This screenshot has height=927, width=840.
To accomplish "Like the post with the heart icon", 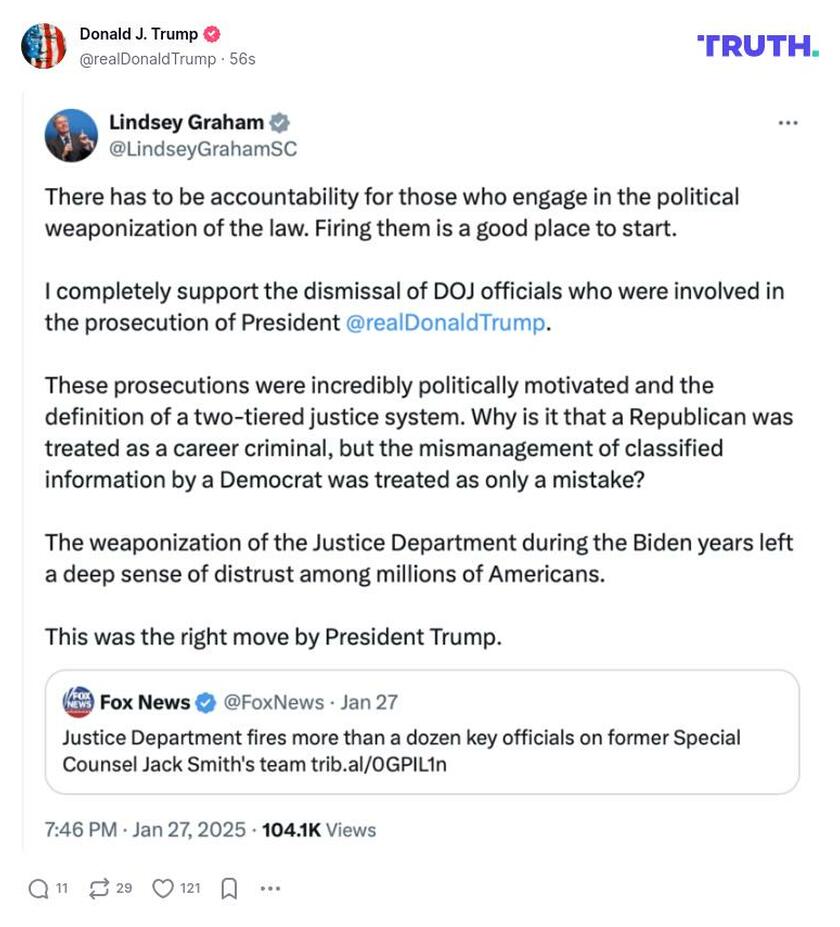I will coord(162,888).
